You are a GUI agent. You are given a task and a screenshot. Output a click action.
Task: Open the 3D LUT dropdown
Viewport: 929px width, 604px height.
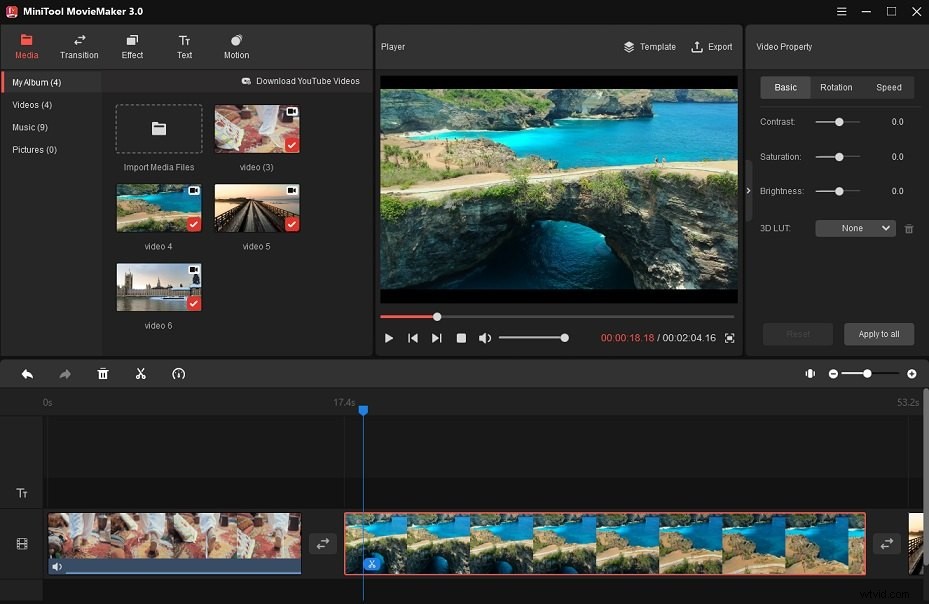(855, 228)
